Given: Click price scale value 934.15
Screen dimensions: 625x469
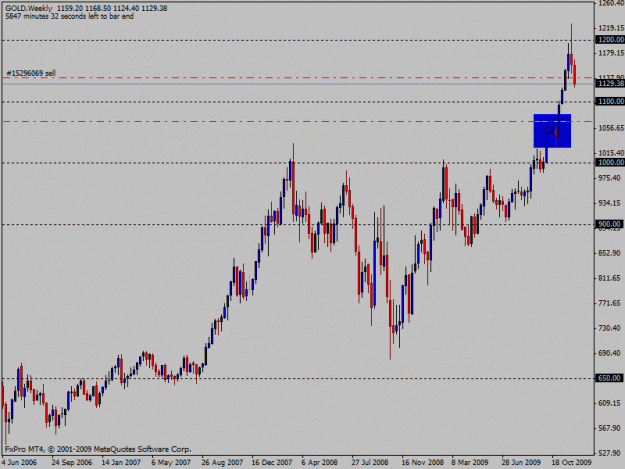Looking at the screenshot, I should pos(609,203).
